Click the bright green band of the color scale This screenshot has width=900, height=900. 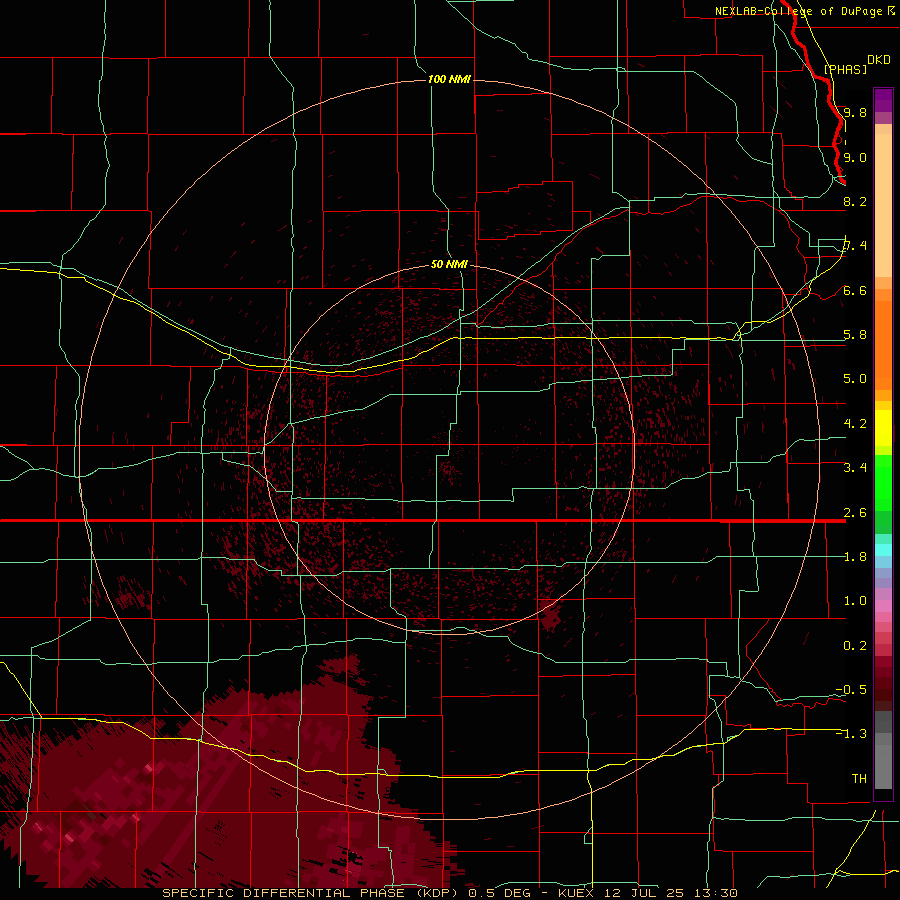883,481
